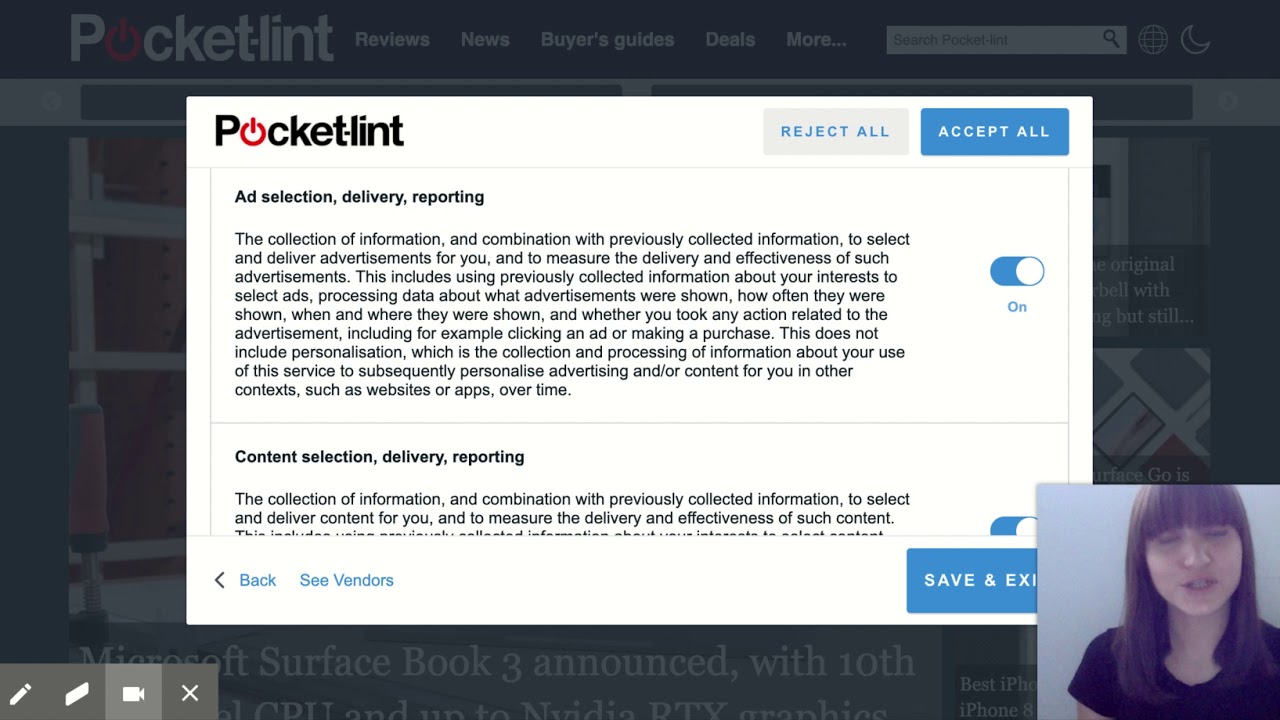The height and width of the screenshot is (720, 1280).
Task: Open the See Vendors link
Action: (x=346, y=580)
